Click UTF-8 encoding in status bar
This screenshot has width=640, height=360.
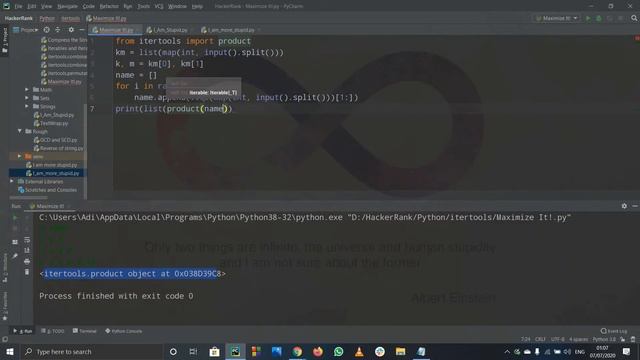558,339
